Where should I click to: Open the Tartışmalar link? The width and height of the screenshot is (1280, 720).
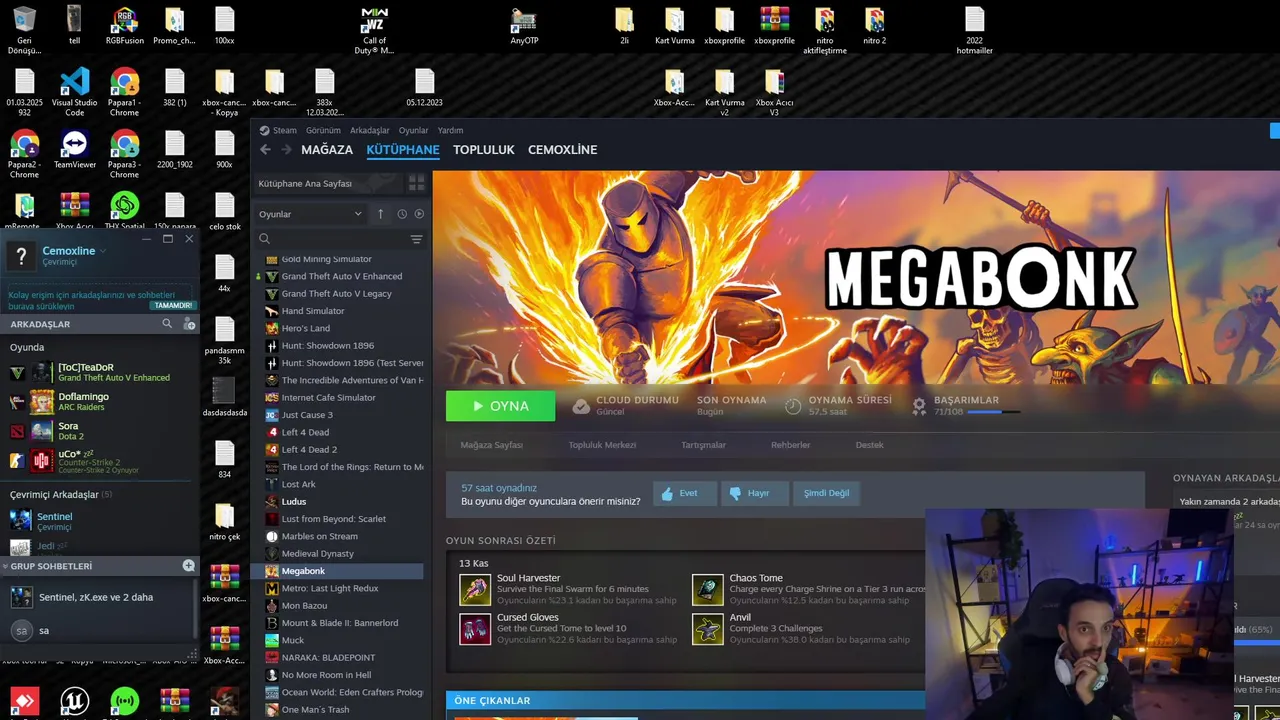(703, 445)
